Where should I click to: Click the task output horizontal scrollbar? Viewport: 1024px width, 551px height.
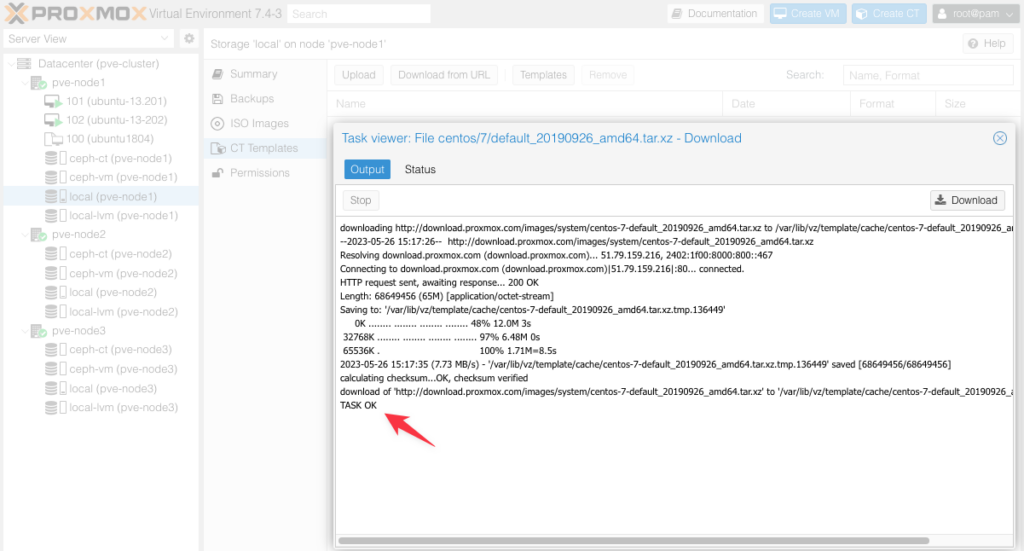coord(633,541)
